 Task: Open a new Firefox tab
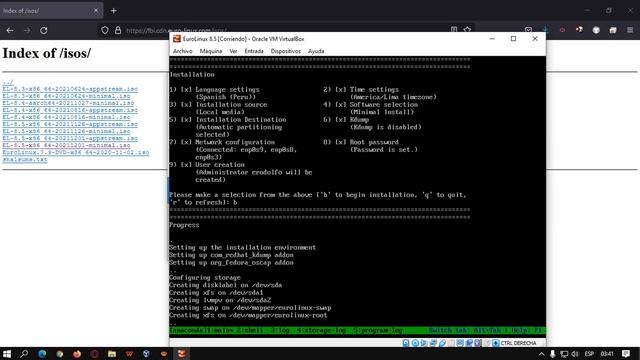113,11
